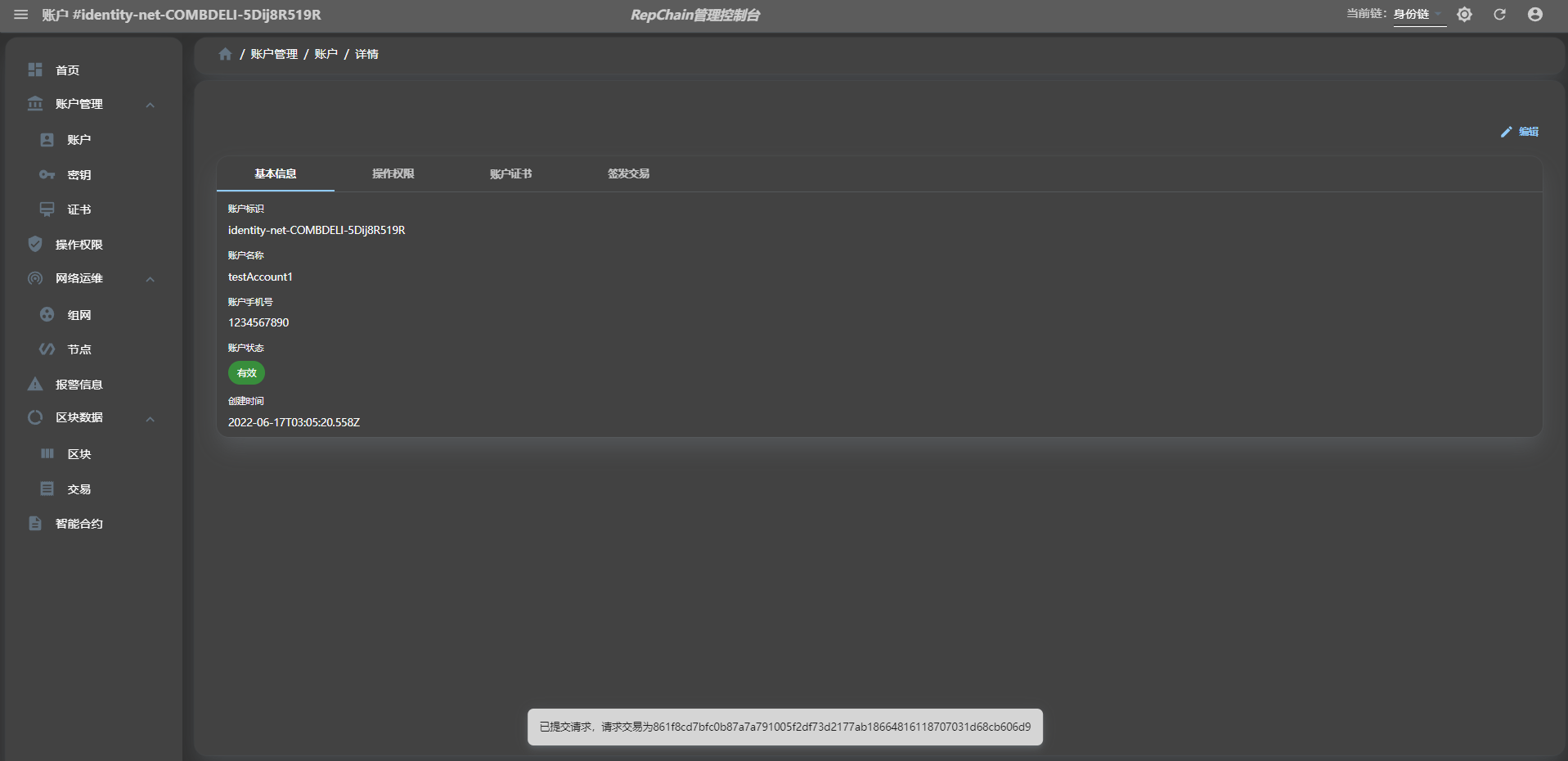This screenshot has height=761, width=1568.
Task: Click the pencil icon beside 编辑
Action: click(x=1507, y=132)
